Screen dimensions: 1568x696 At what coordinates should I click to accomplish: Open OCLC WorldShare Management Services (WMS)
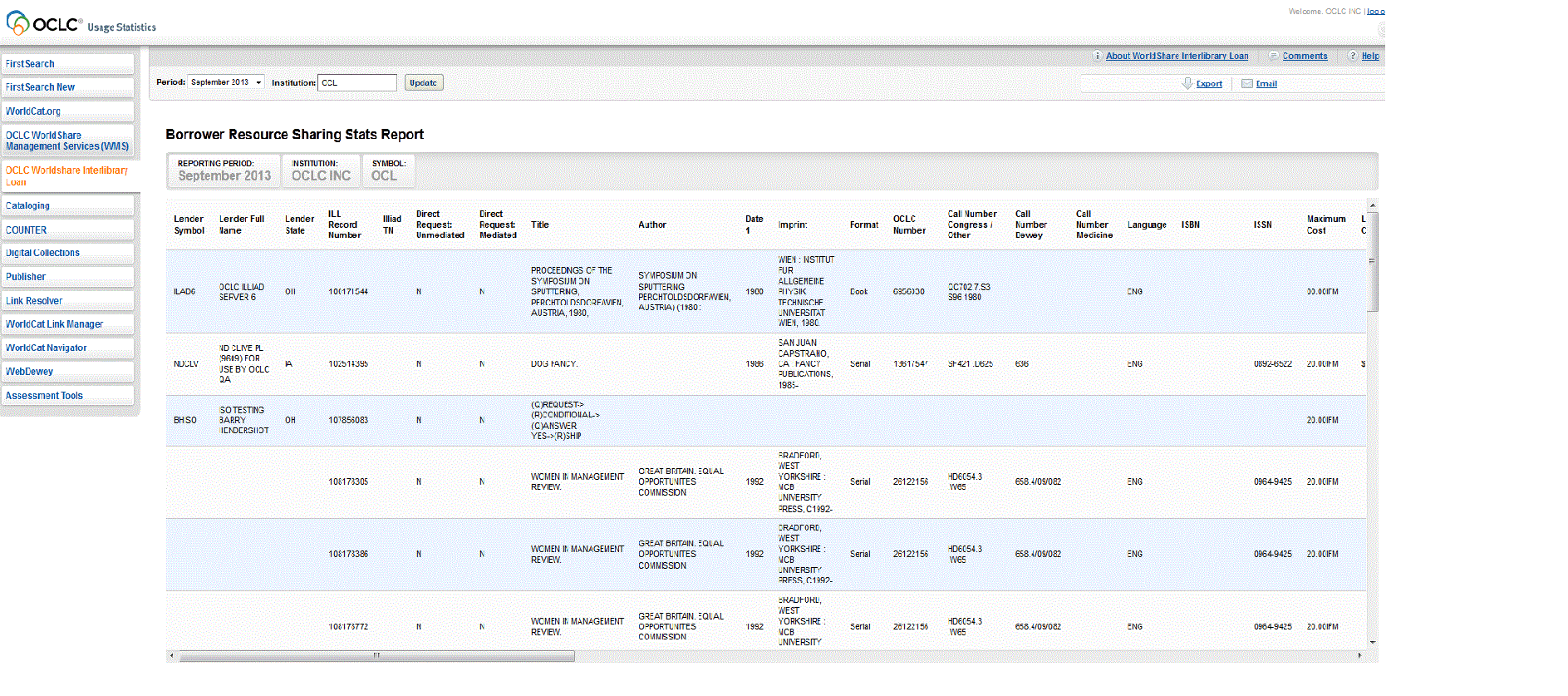[x=67, y=141]
